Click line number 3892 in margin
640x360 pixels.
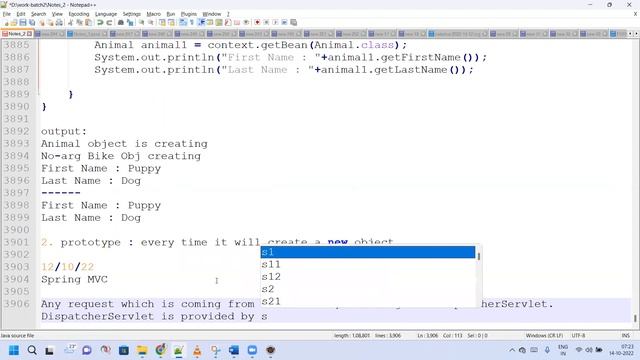coord(17,131)
